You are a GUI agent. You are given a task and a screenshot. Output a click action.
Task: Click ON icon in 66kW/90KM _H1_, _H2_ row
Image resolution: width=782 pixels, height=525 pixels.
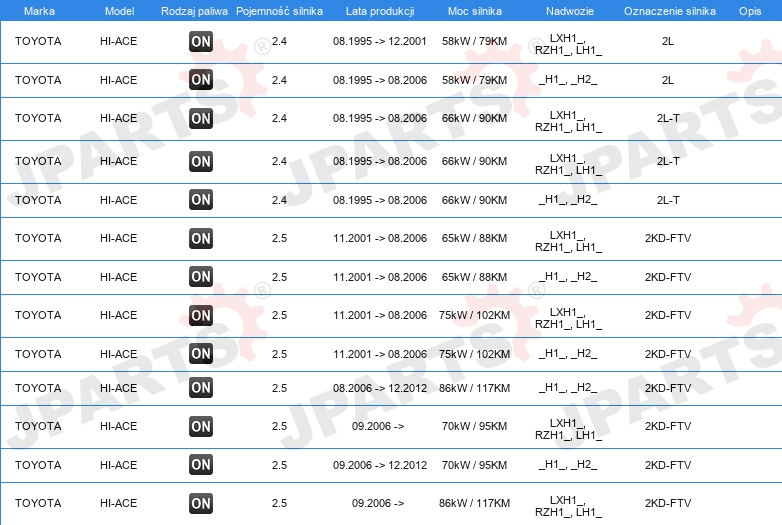click(201, 199)
